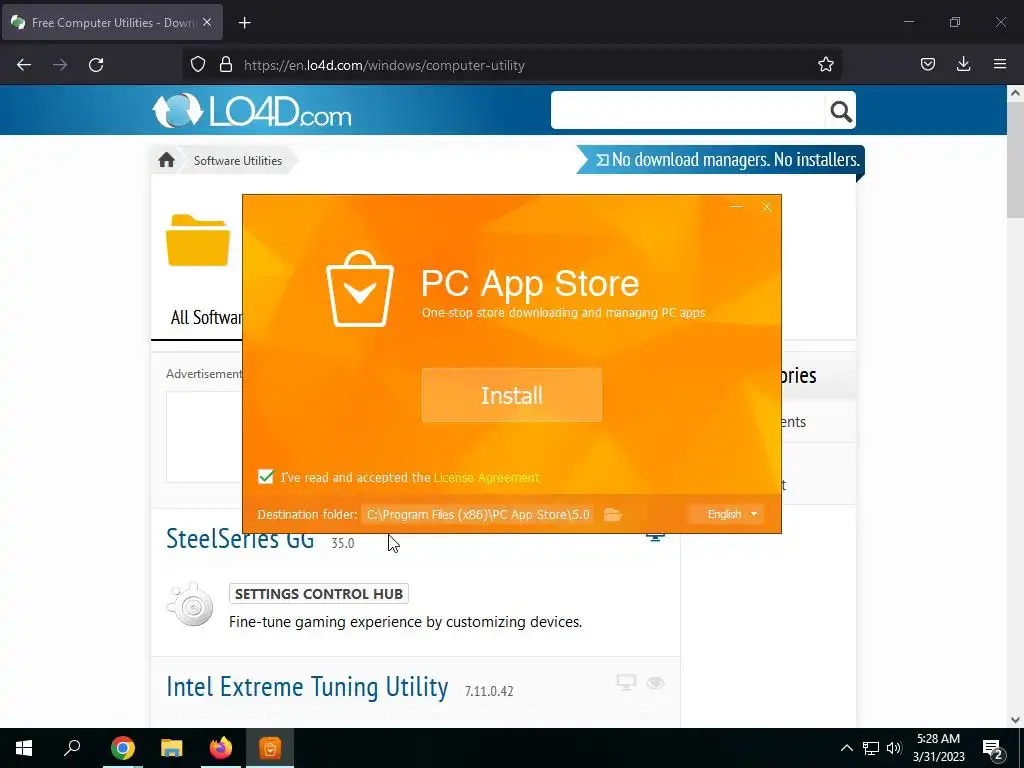Viewport: 1024px width, 768px height.
Task: Launch Google Chrome from taskbar
Action: tap(123, 748)
